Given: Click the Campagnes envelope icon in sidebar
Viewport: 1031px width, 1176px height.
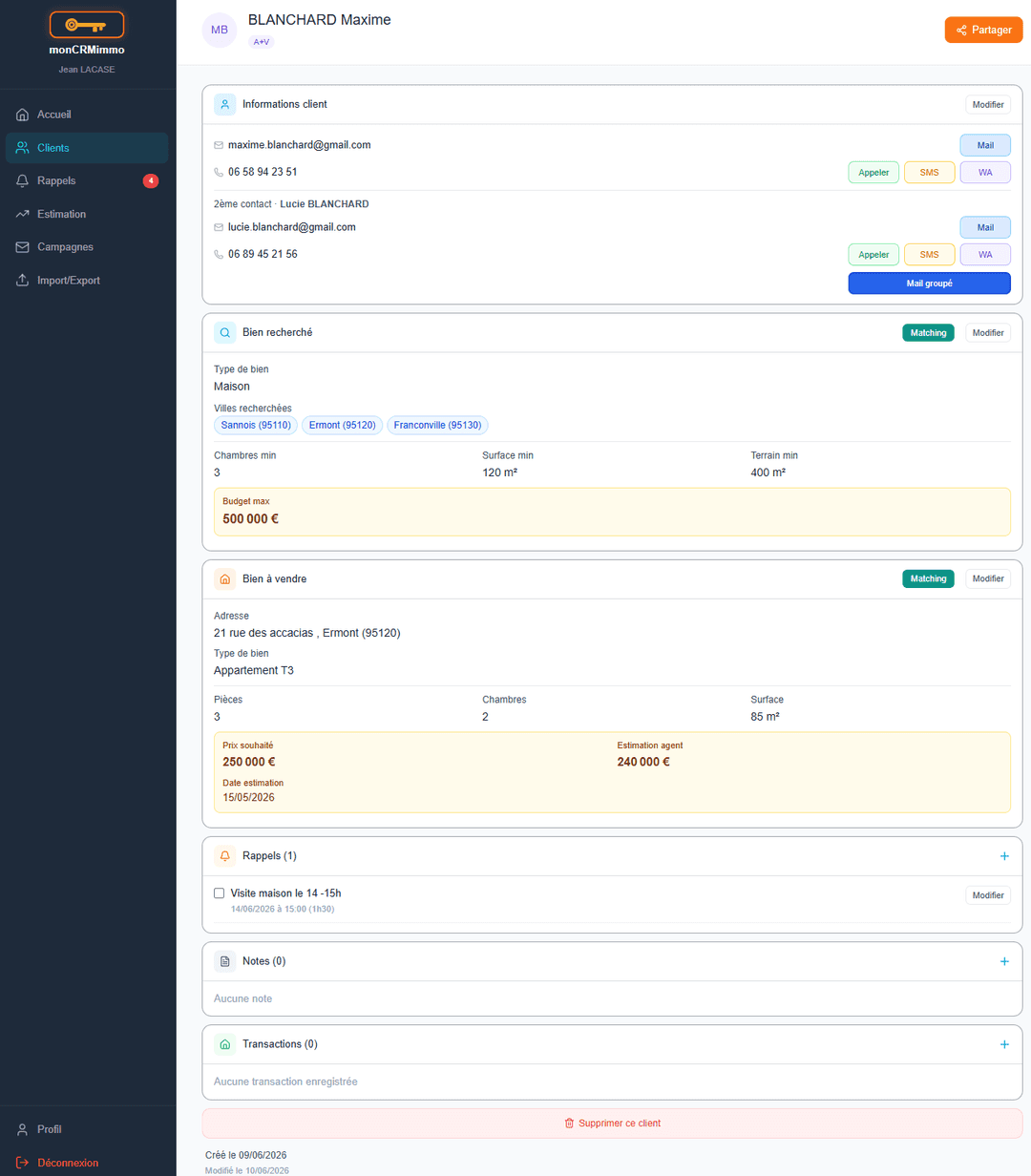Looking at the screenshot, I should (x=22, y=247).
